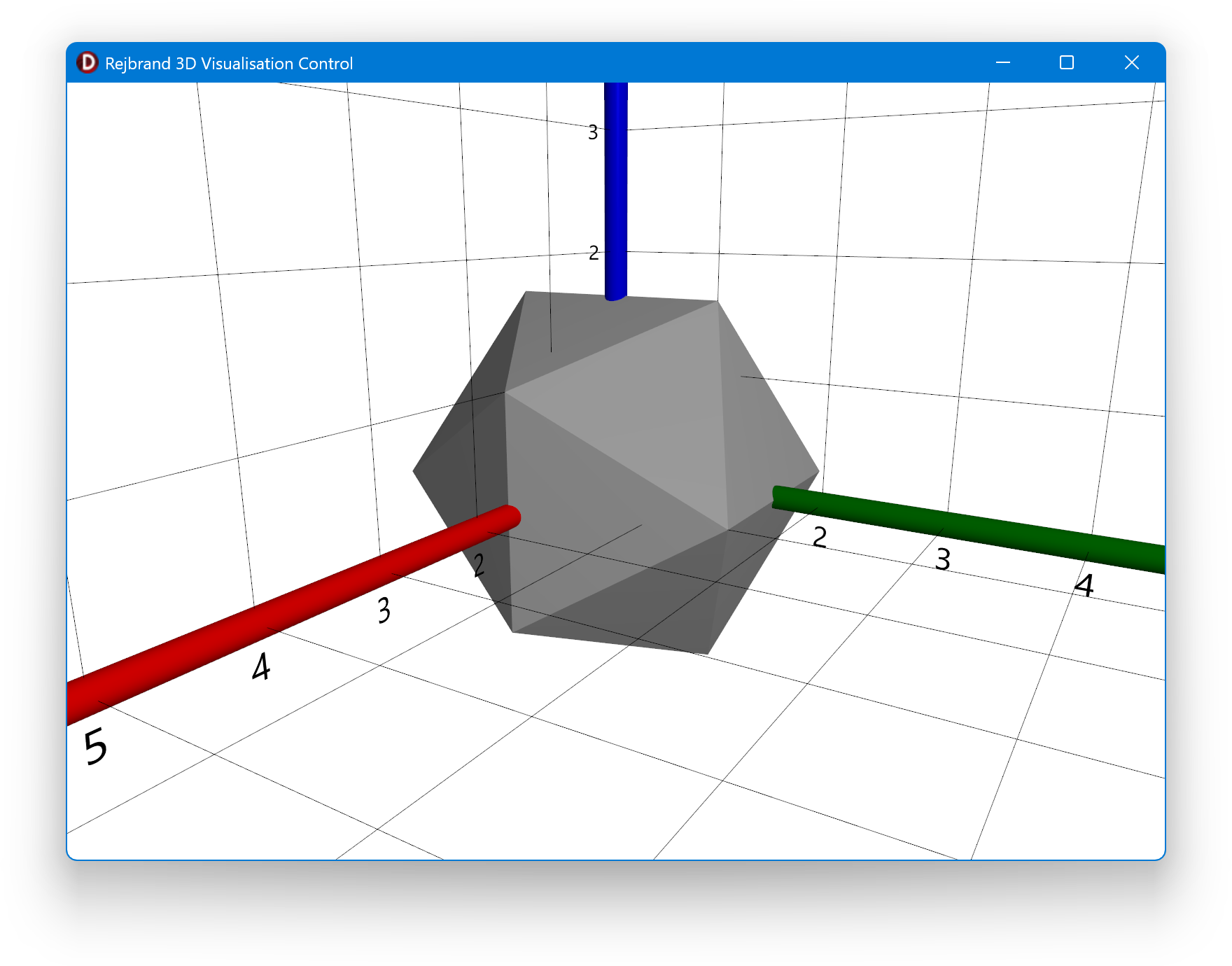
Task: Click the tick label 5 near red axis
Action: point(95,746)
